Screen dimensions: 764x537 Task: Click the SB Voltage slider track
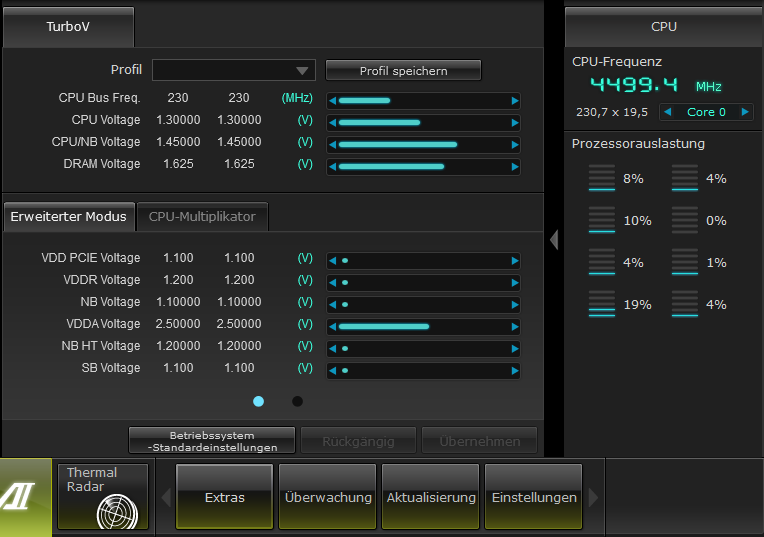tap(423, 370)
